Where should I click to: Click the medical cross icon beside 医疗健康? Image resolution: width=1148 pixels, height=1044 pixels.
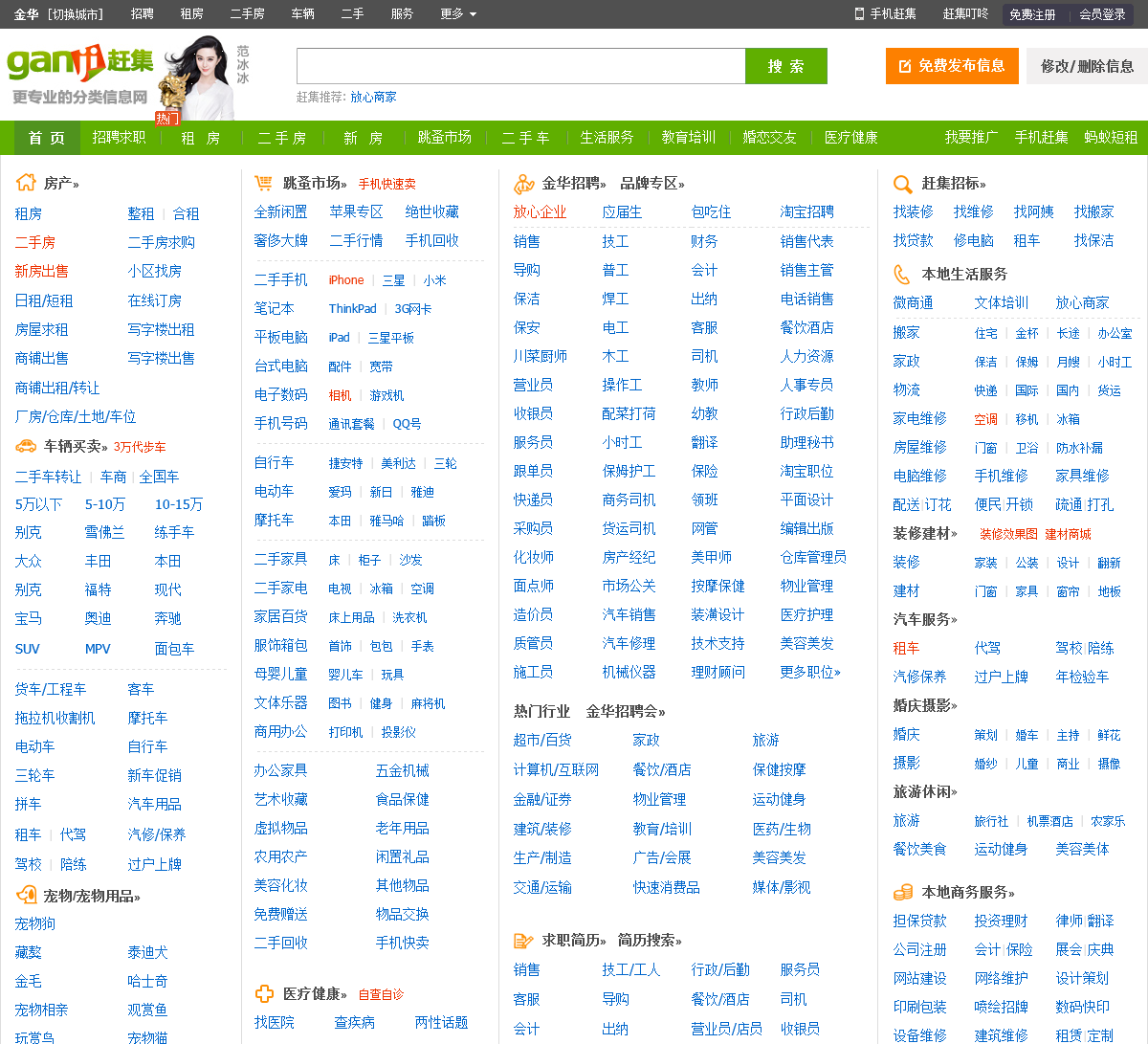[x=264, y=994]
